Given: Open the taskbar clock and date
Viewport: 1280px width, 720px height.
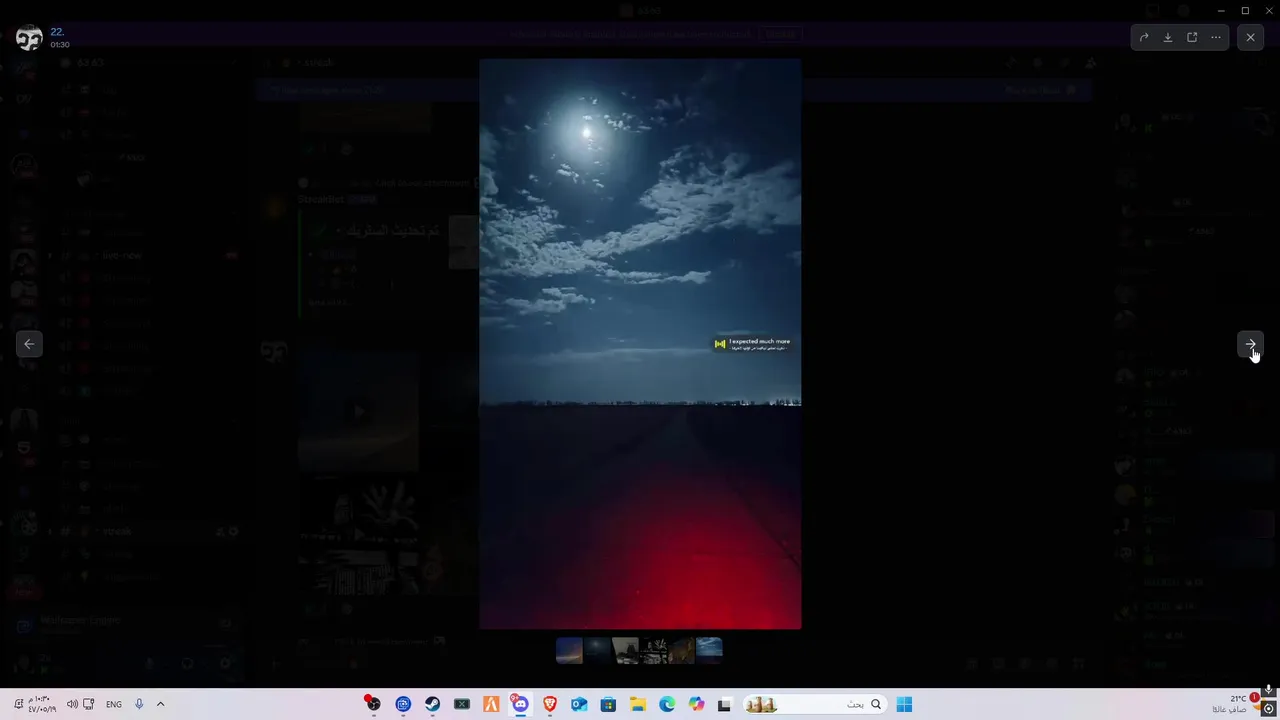Looking at the screenshot, I should [x=41, y=704].
